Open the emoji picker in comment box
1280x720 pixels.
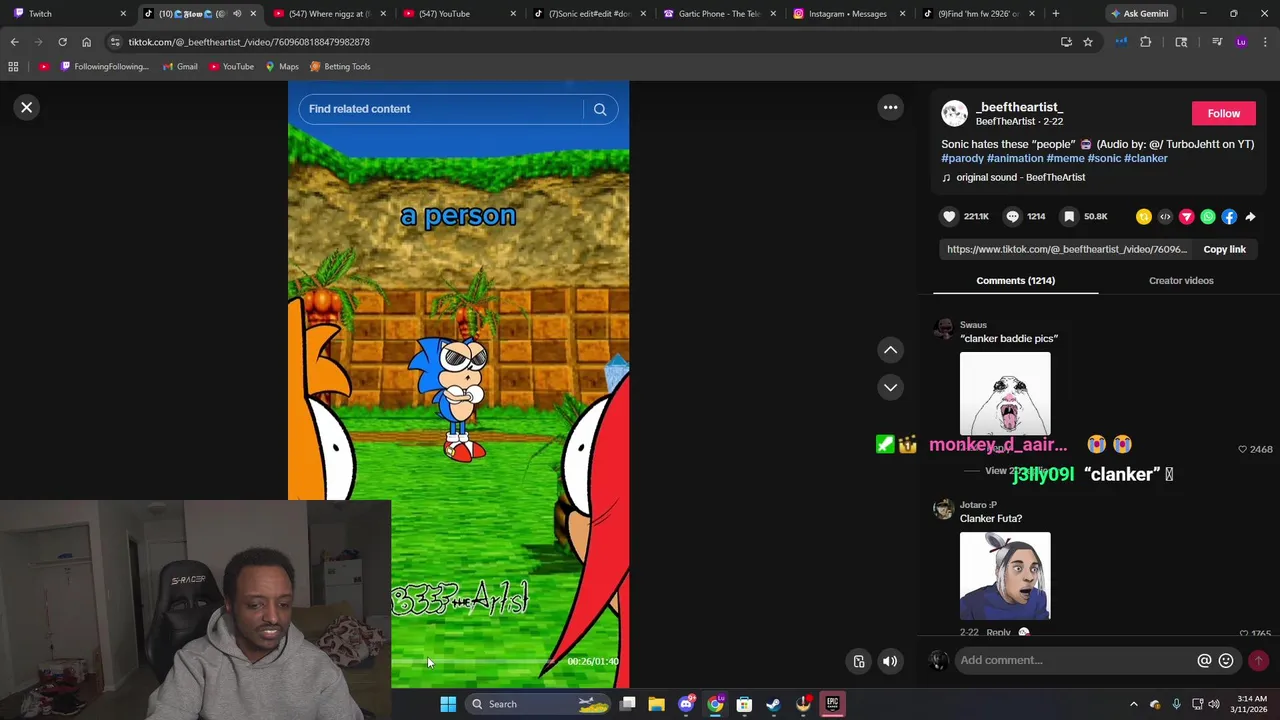[x=1226, y=660]
